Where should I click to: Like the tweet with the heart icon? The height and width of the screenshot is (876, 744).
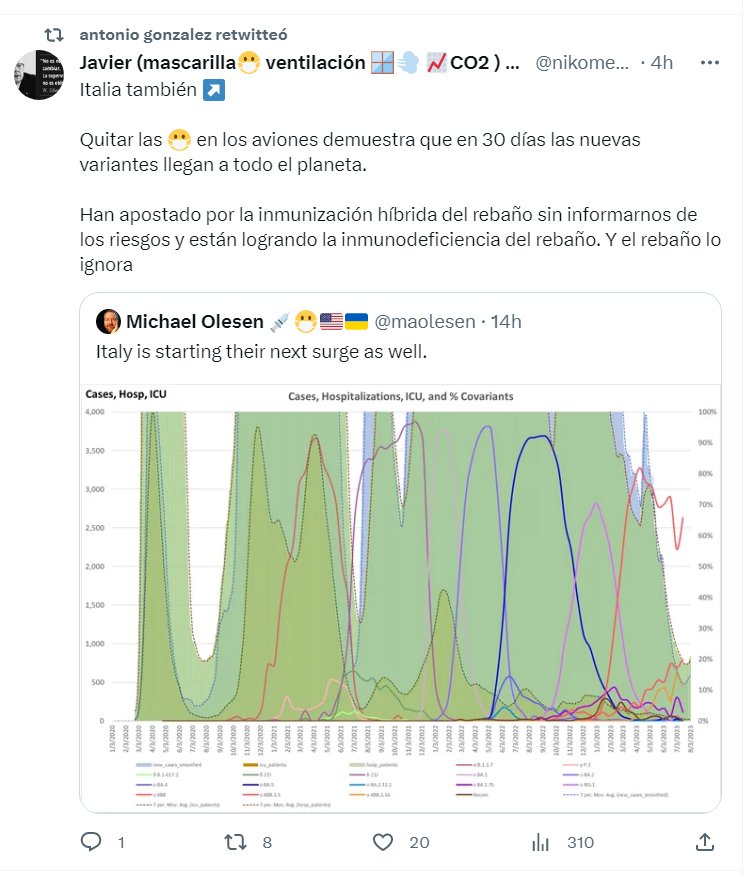pos(382,842)
